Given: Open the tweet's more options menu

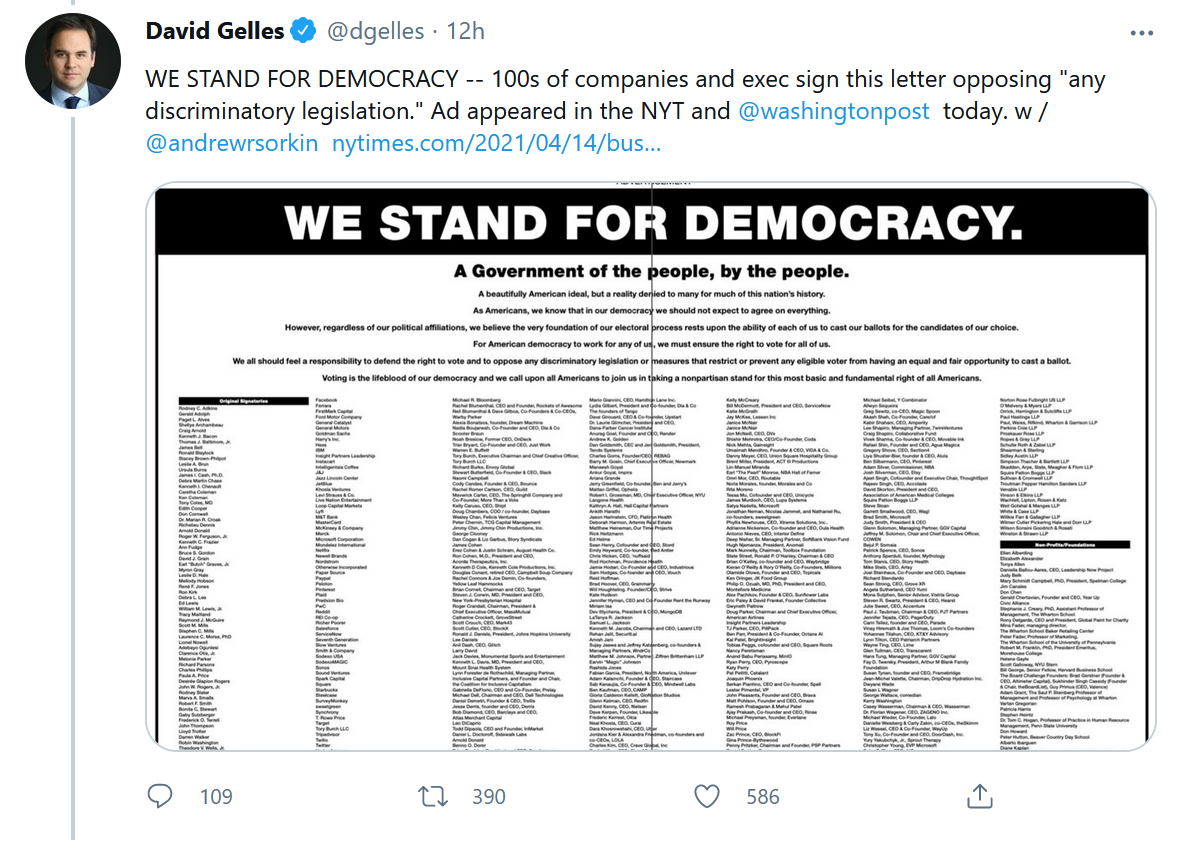Looking at the screenshot, I should [x=1141, y=33].
